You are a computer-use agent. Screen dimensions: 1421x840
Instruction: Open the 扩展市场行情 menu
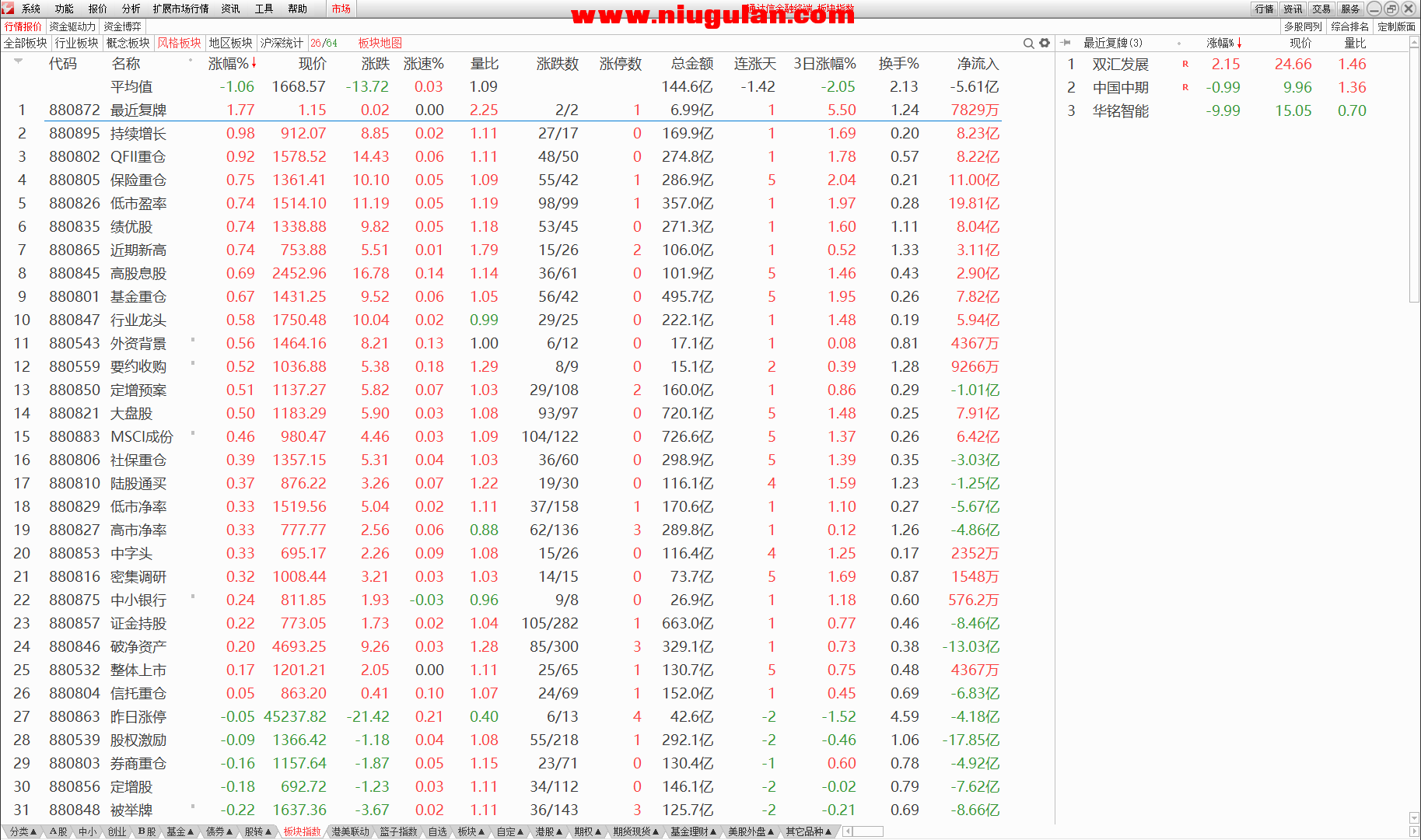pyautogui.click(x=180, y=9)
